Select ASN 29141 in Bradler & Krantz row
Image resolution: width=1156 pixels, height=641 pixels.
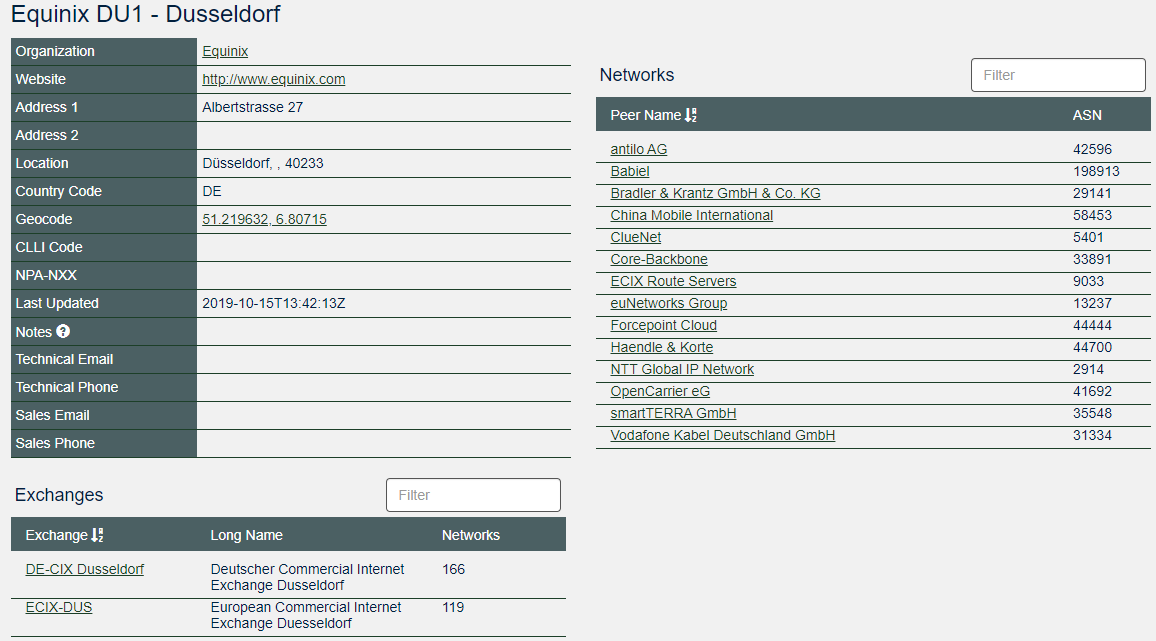[1092, 193]
